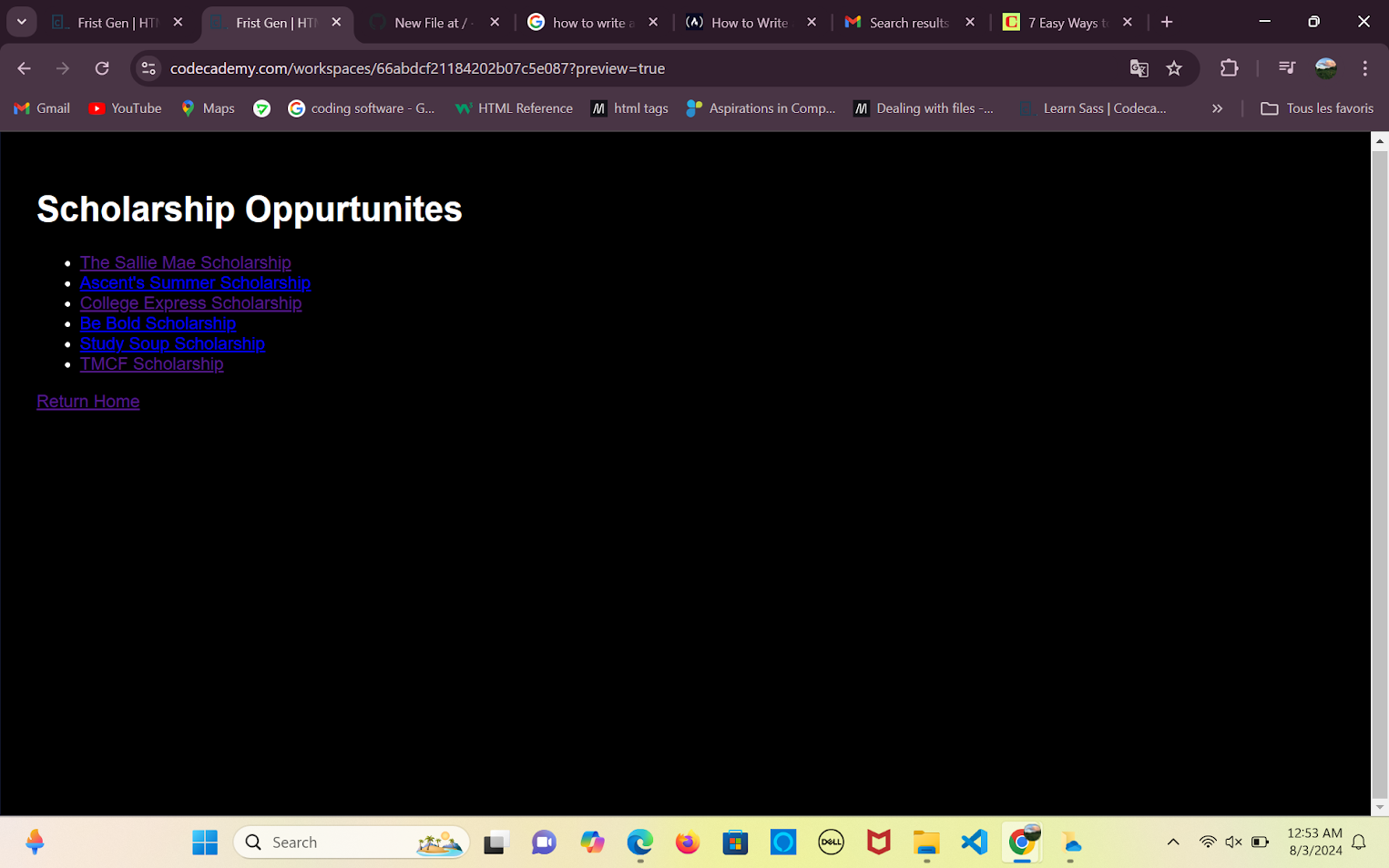Open the clock and date 12:53 AM
Screen dimensions: 1389x868
coord(1315,842)
